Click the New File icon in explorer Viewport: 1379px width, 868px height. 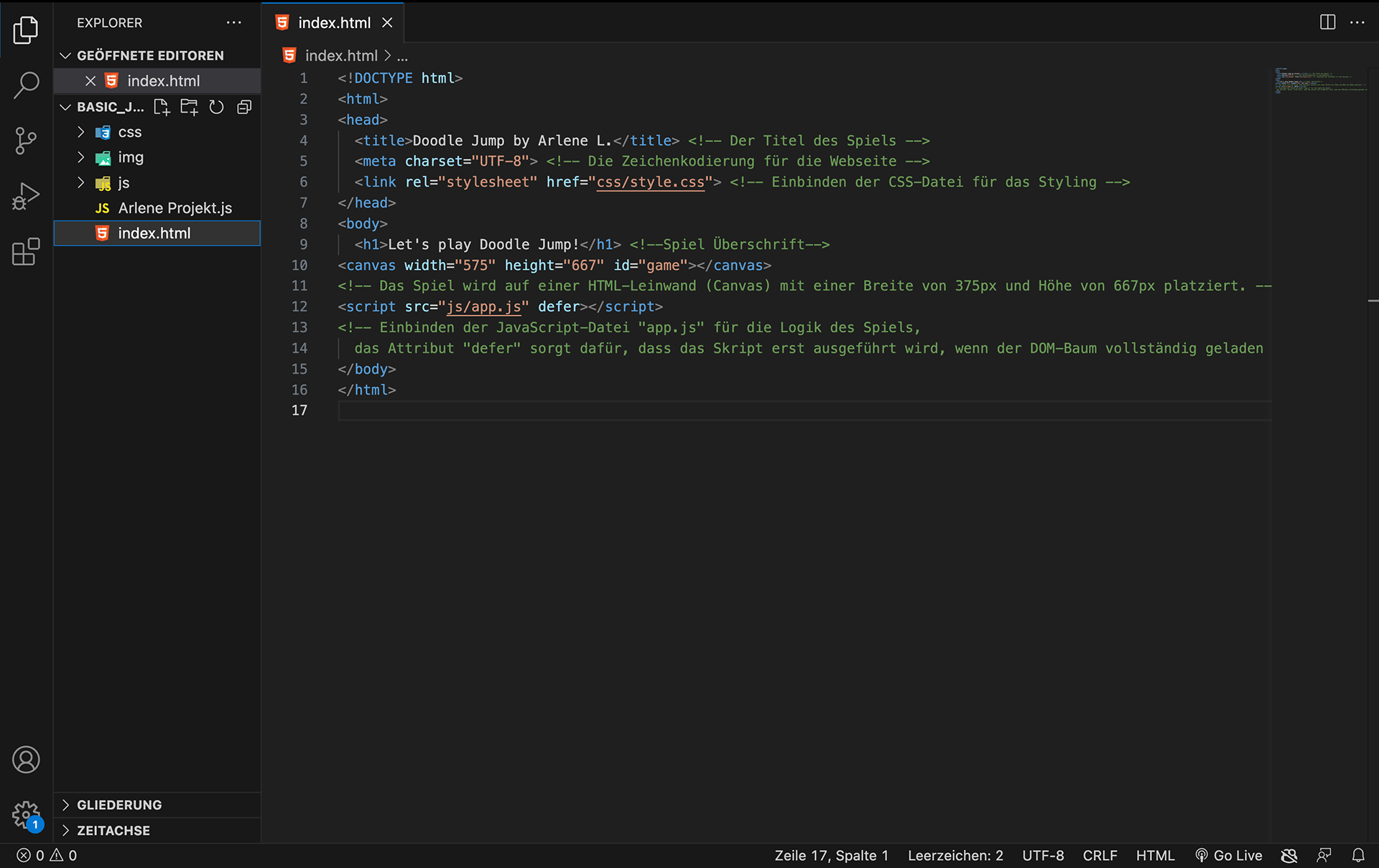pos(162,107)
